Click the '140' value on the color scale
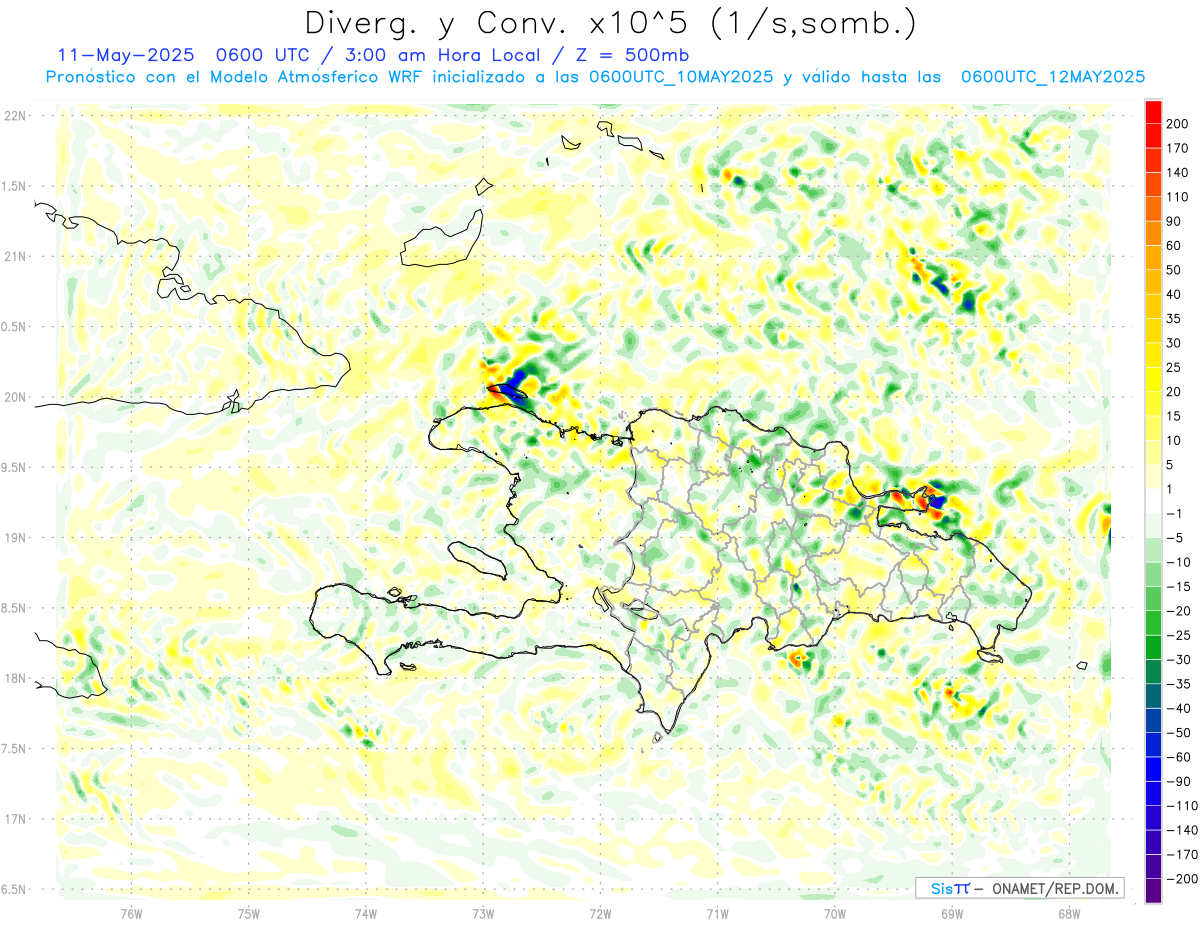Viewport: 1200px width, 927px height. pos(1177,172)
